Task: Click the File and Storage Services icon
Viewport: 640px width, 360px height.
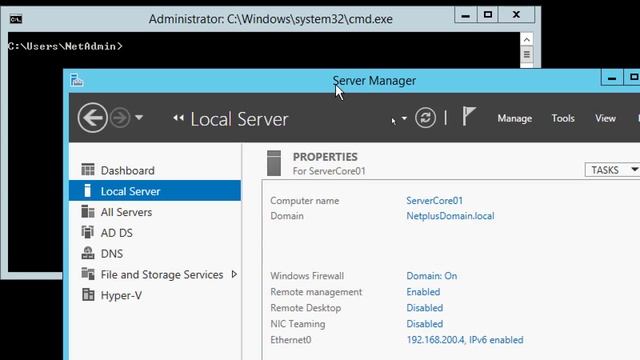Action: [x=88, y=273]
